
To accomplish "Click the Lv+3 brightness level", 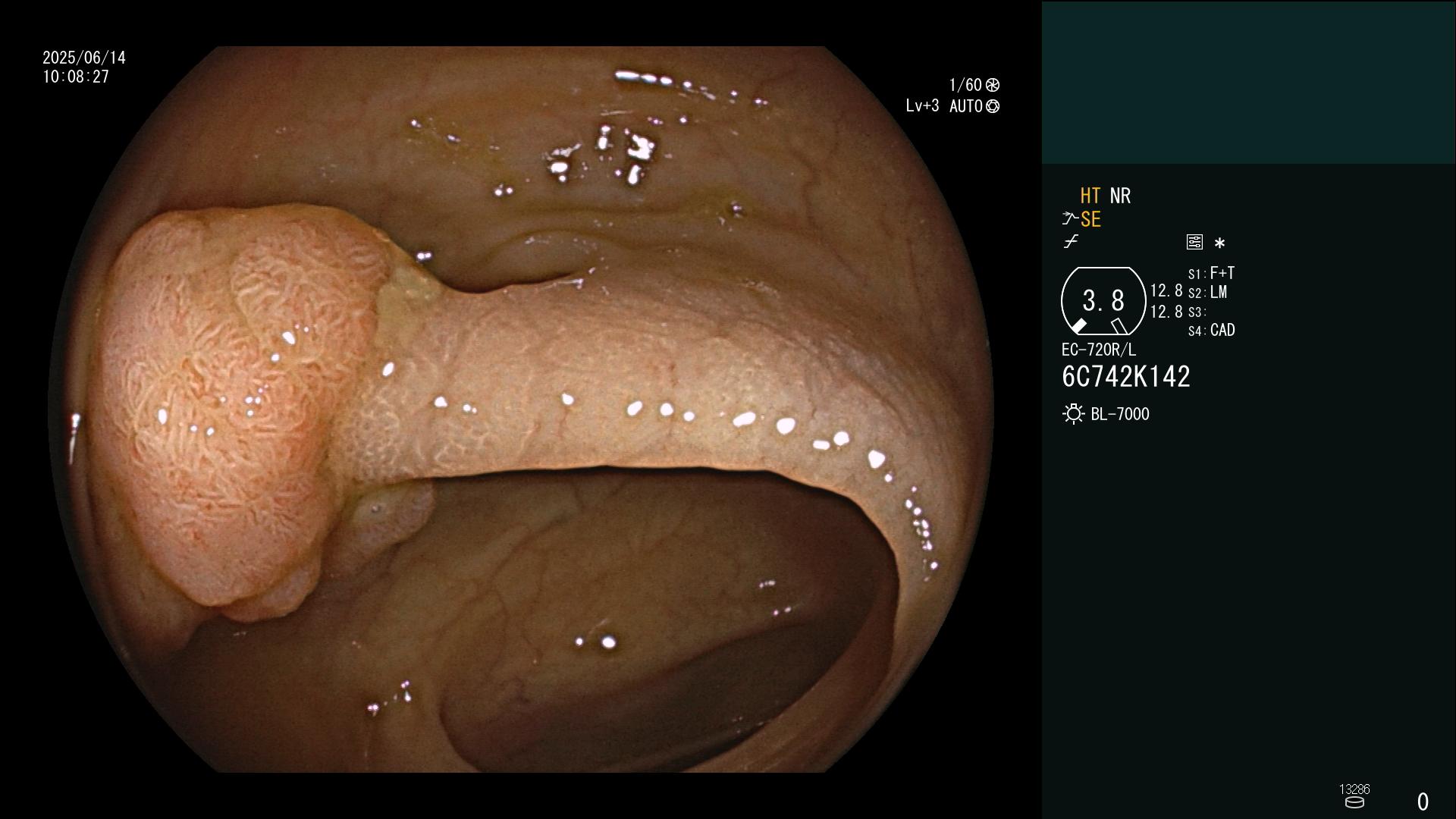I will pos(922,105).
